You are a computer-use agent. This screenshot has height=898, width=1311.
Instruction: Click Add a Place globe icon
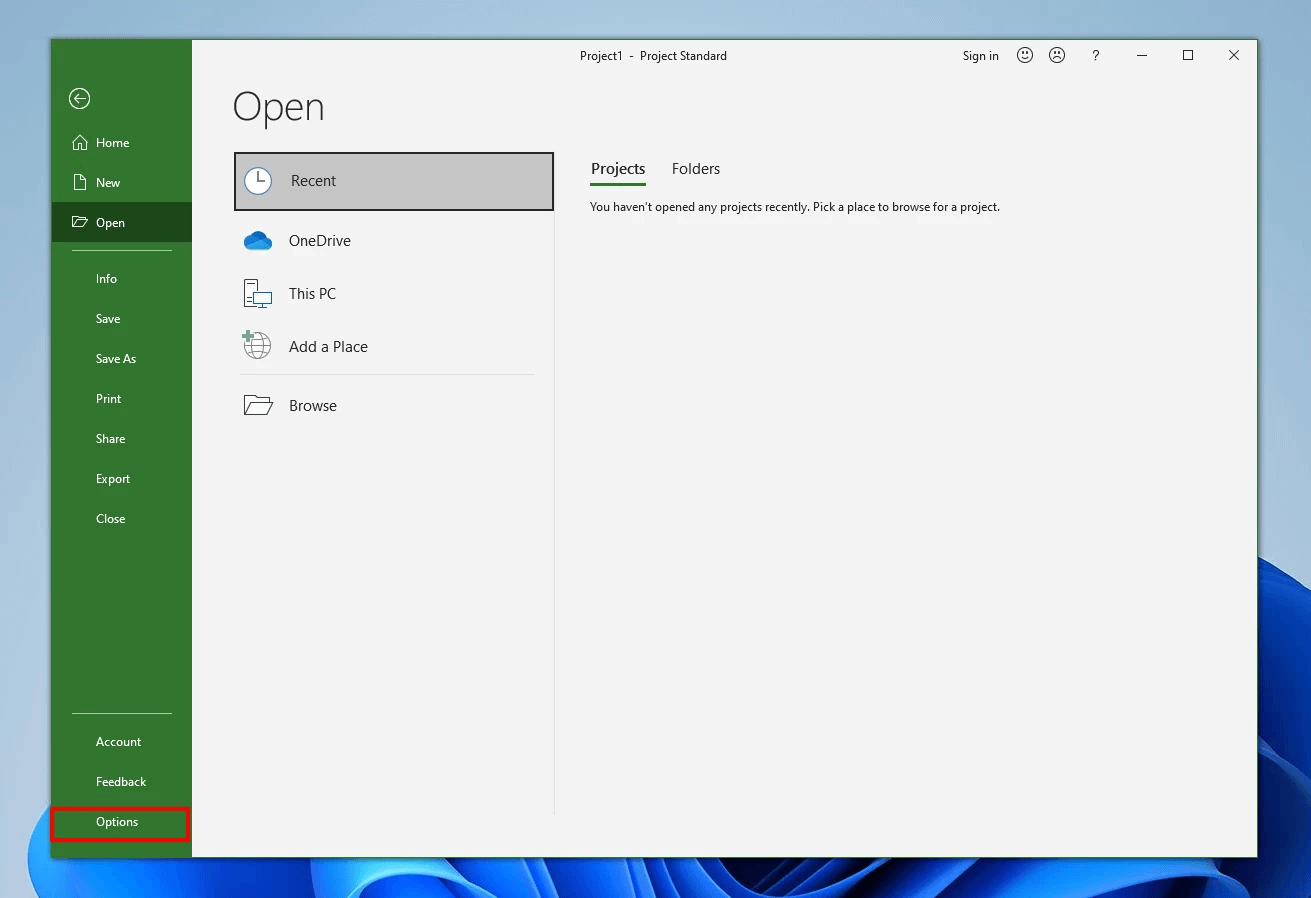[257, 345]
